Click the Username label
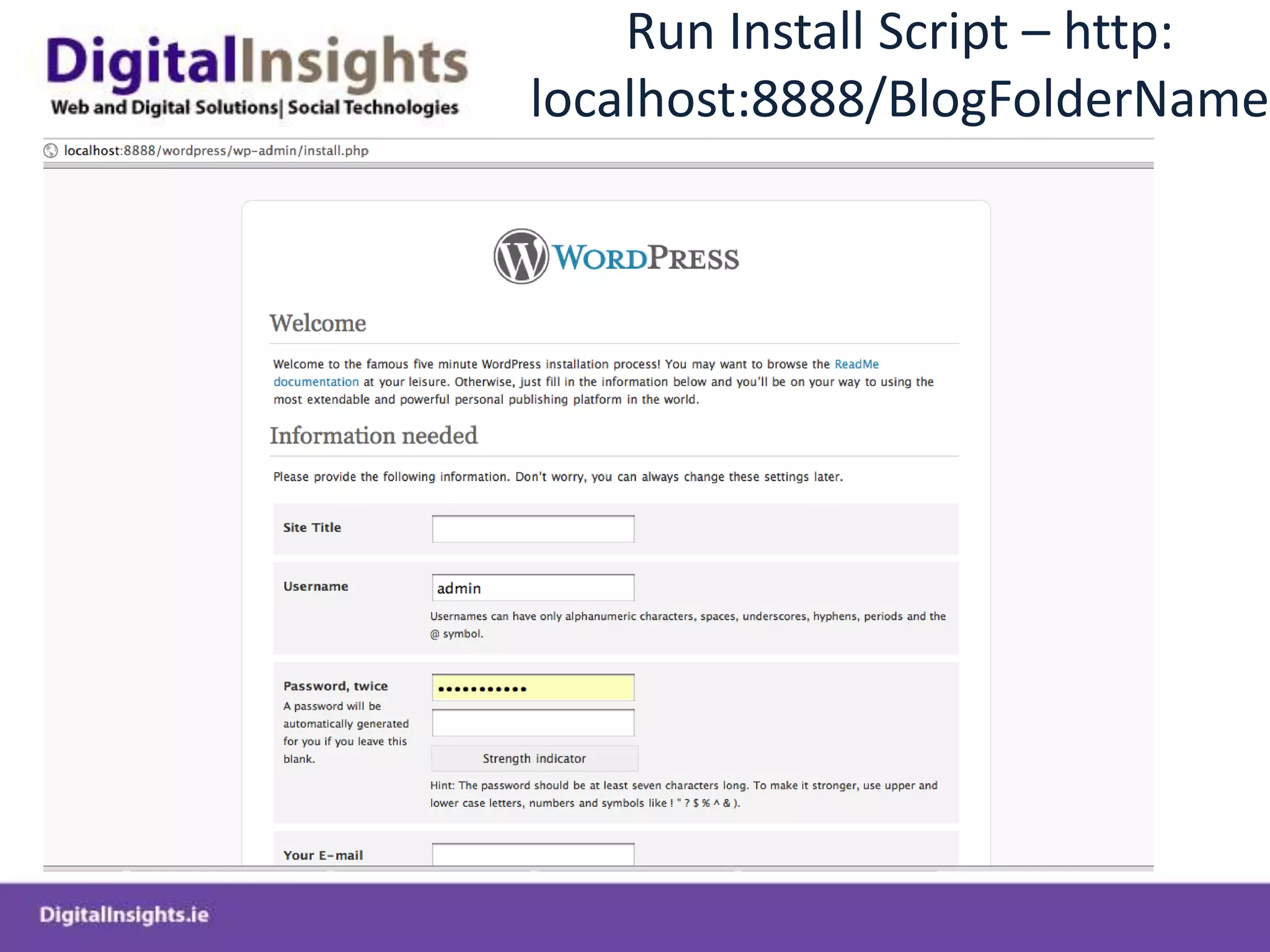Screen dimensions: 1270x952 (x=316, y=586)
